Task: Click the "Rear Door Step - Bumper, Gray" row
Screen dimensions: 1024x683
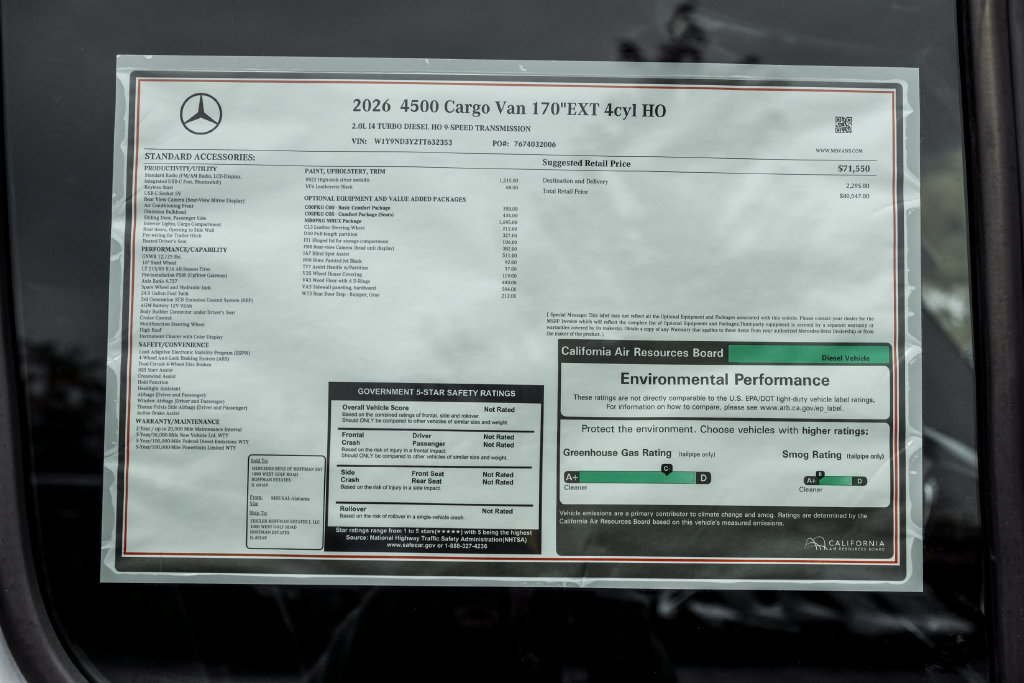Action: pyautogui.click(x=409, y=294)
